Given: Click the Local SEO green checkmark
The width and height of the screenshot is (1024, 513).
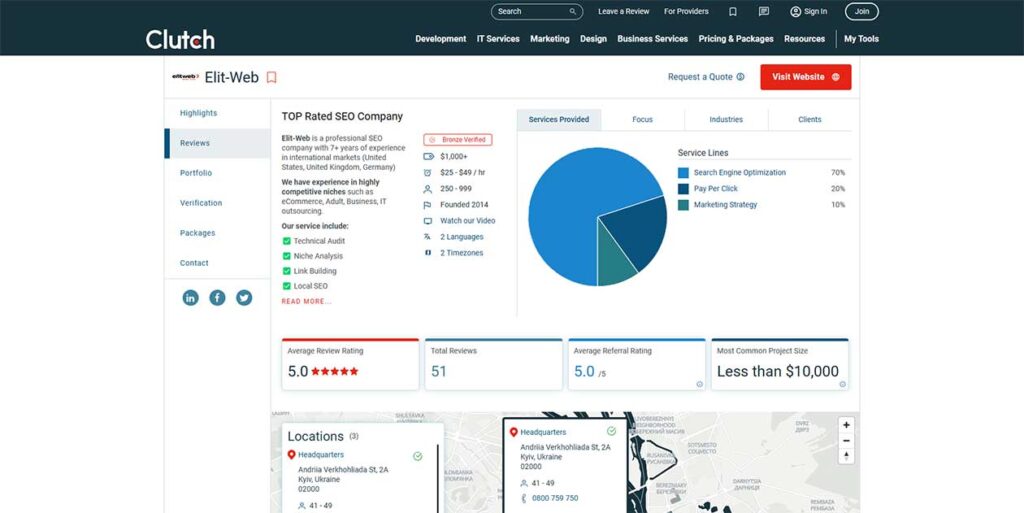Looking at the screenshot, I should click(286, 286).
